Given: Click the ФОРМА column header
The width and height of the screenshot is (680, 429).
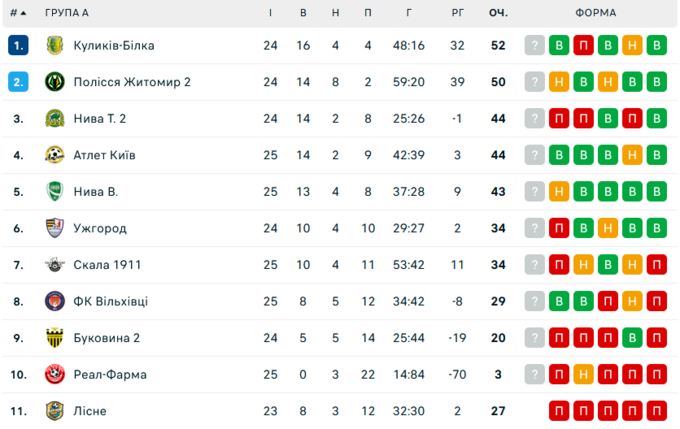Looking at the screenshot, I should pyautogui.click(x=595, y=13).
